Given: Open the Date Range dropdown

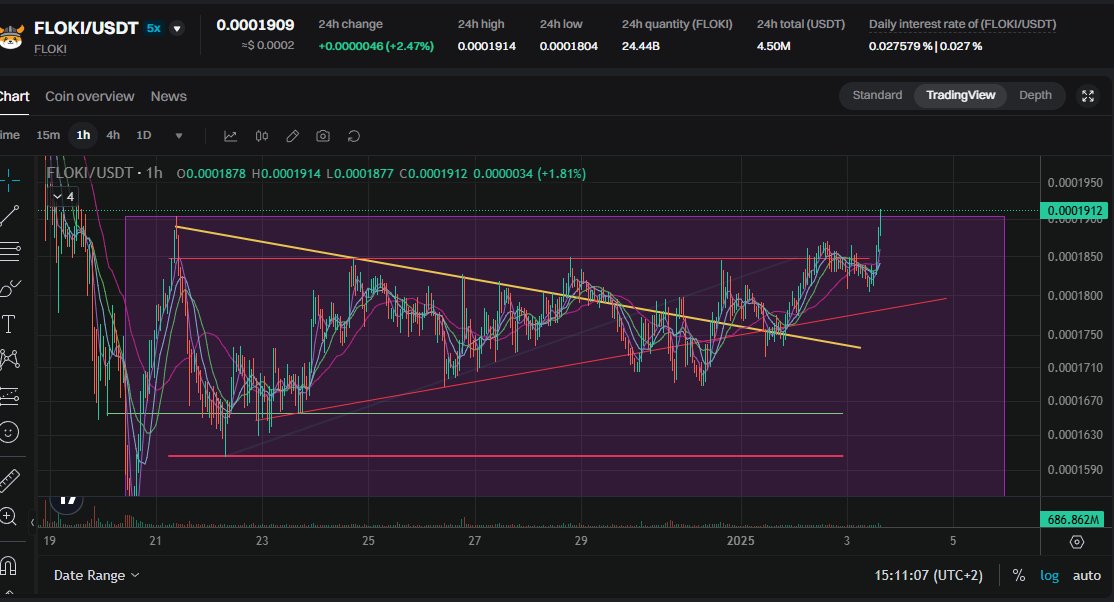Looking at the screenshot, I should pos(97,575).
